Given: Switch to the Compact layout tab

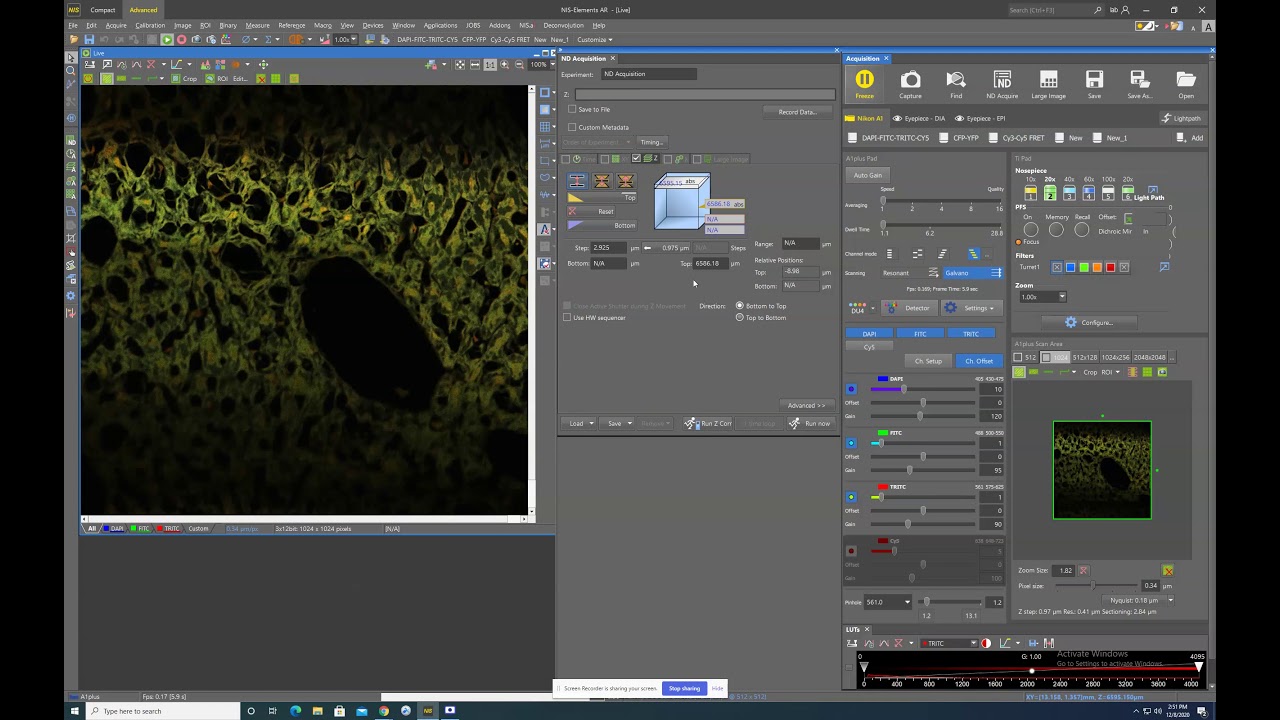Looking at the screenshot, I should pos(103,10).
